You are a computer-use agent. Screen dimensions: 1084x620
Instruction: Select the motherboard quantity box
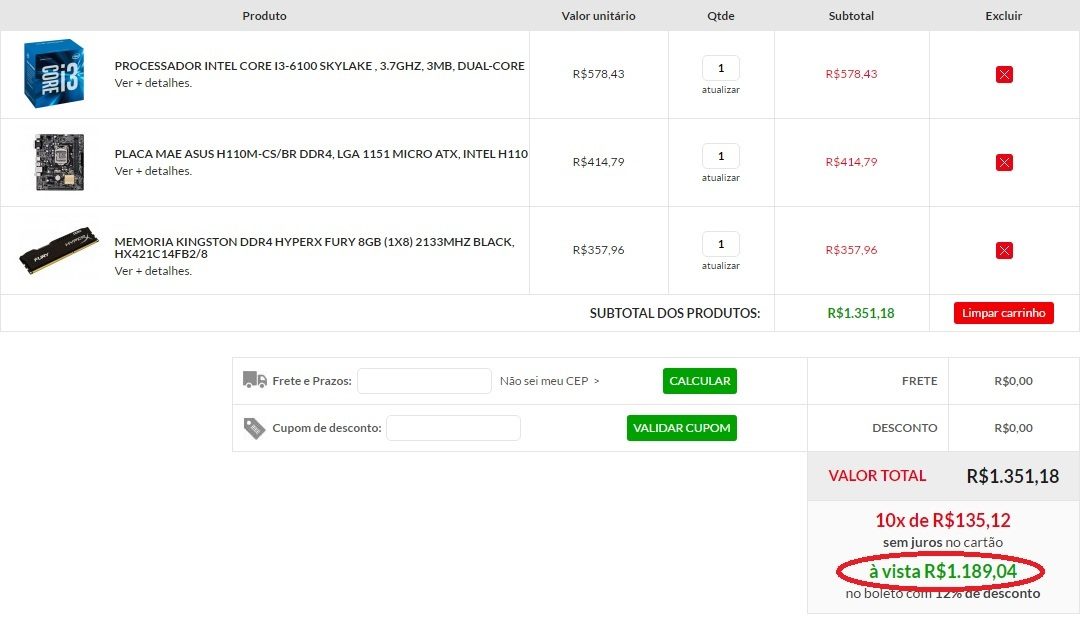coord(720,156)
